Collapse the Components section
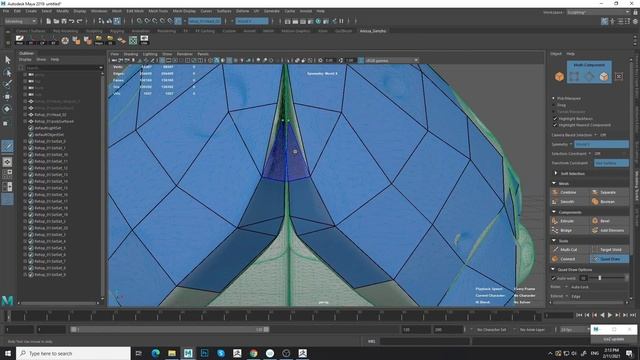640x360 pixels. 554,212
